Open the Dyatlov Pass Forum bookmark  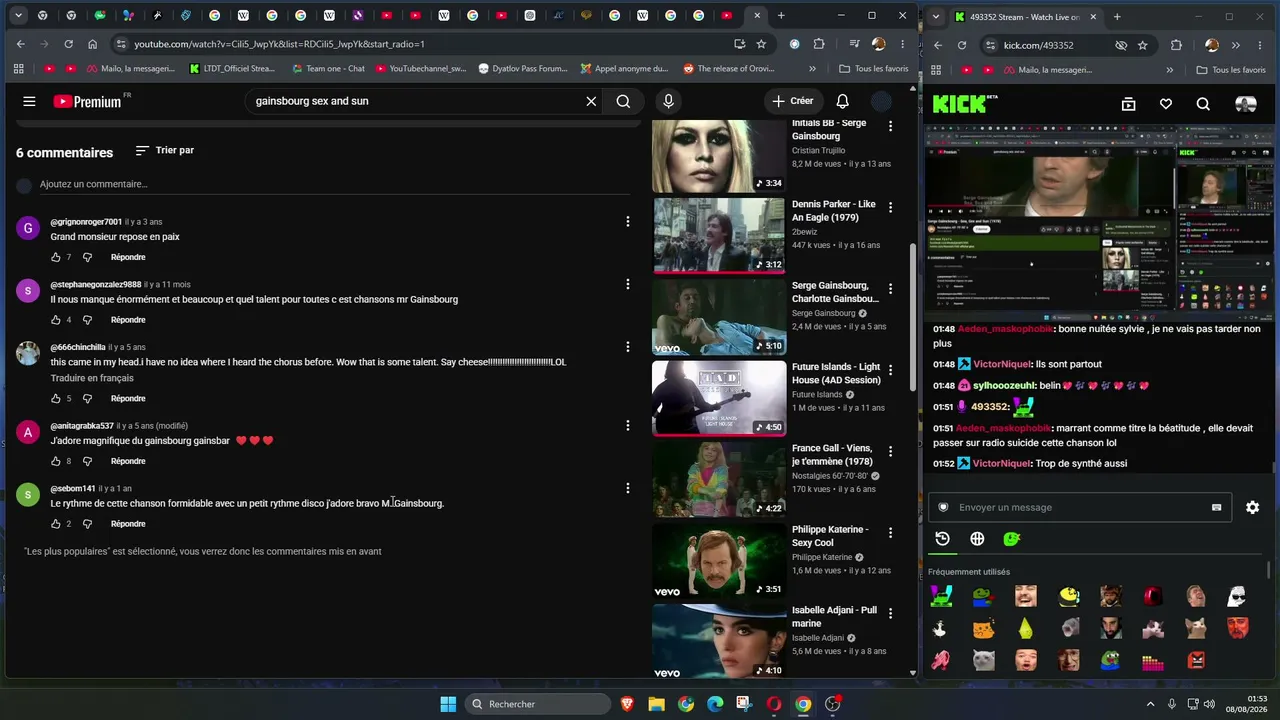click(x=523, y=69)
